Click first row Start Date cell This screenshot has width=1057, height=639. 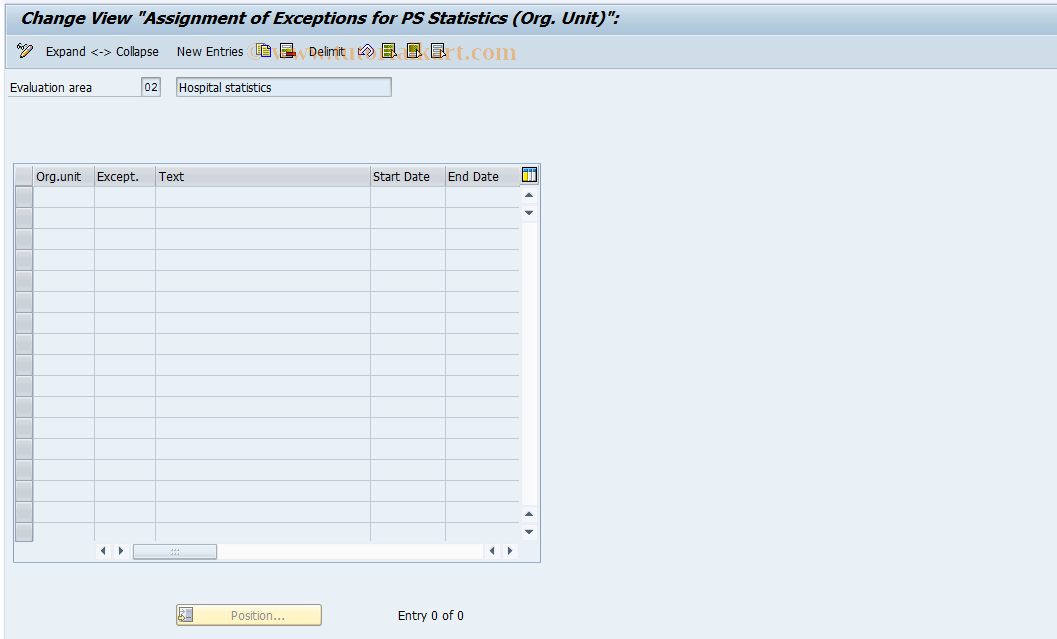tap(408, 197)
